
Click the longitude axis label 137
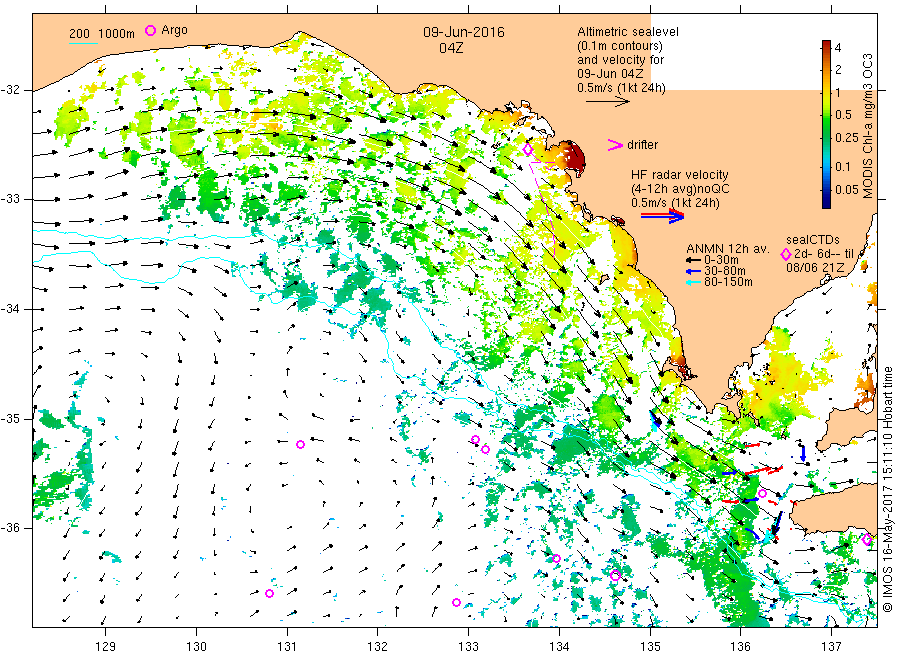[831, 647]
